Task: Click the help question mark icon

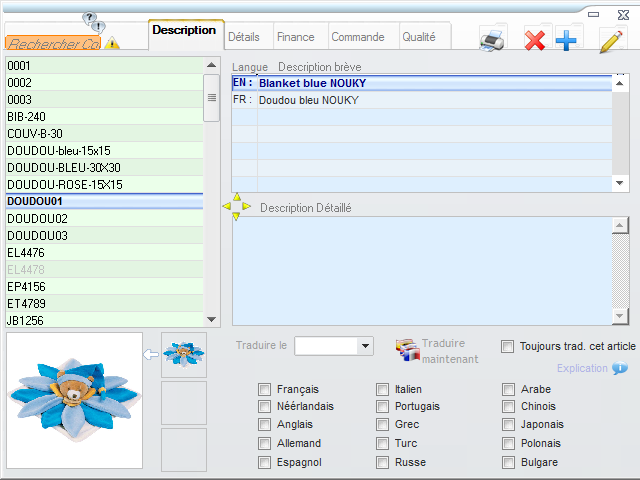Action: click(x=93, y=21)
